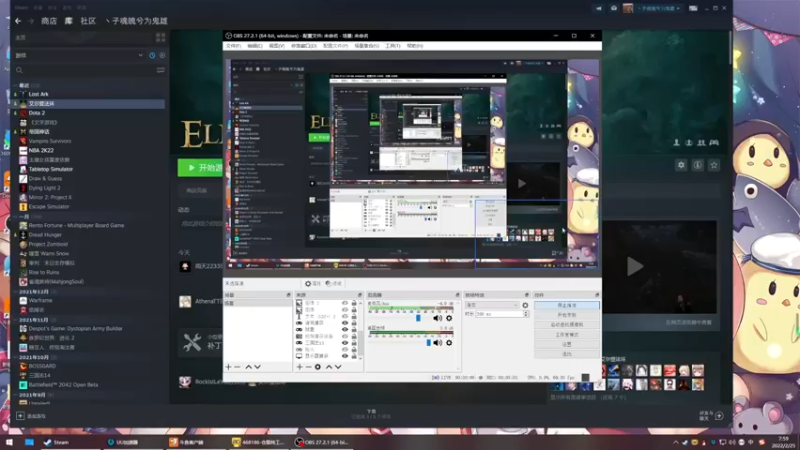Open advanced filter options beside Steam search
The height and width of the screenshot is (450, 800).
click(x=161, y=70)
